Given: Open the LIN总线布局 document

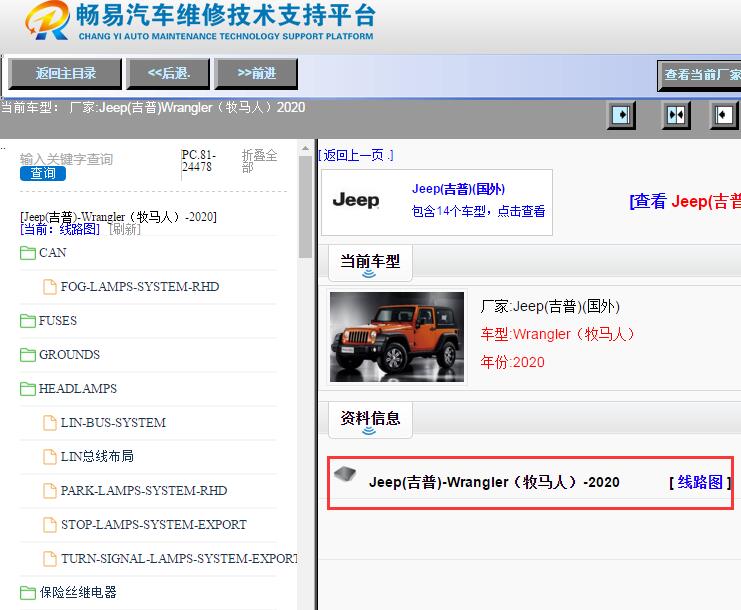Looking at the screenshot, I should [97, 456].
